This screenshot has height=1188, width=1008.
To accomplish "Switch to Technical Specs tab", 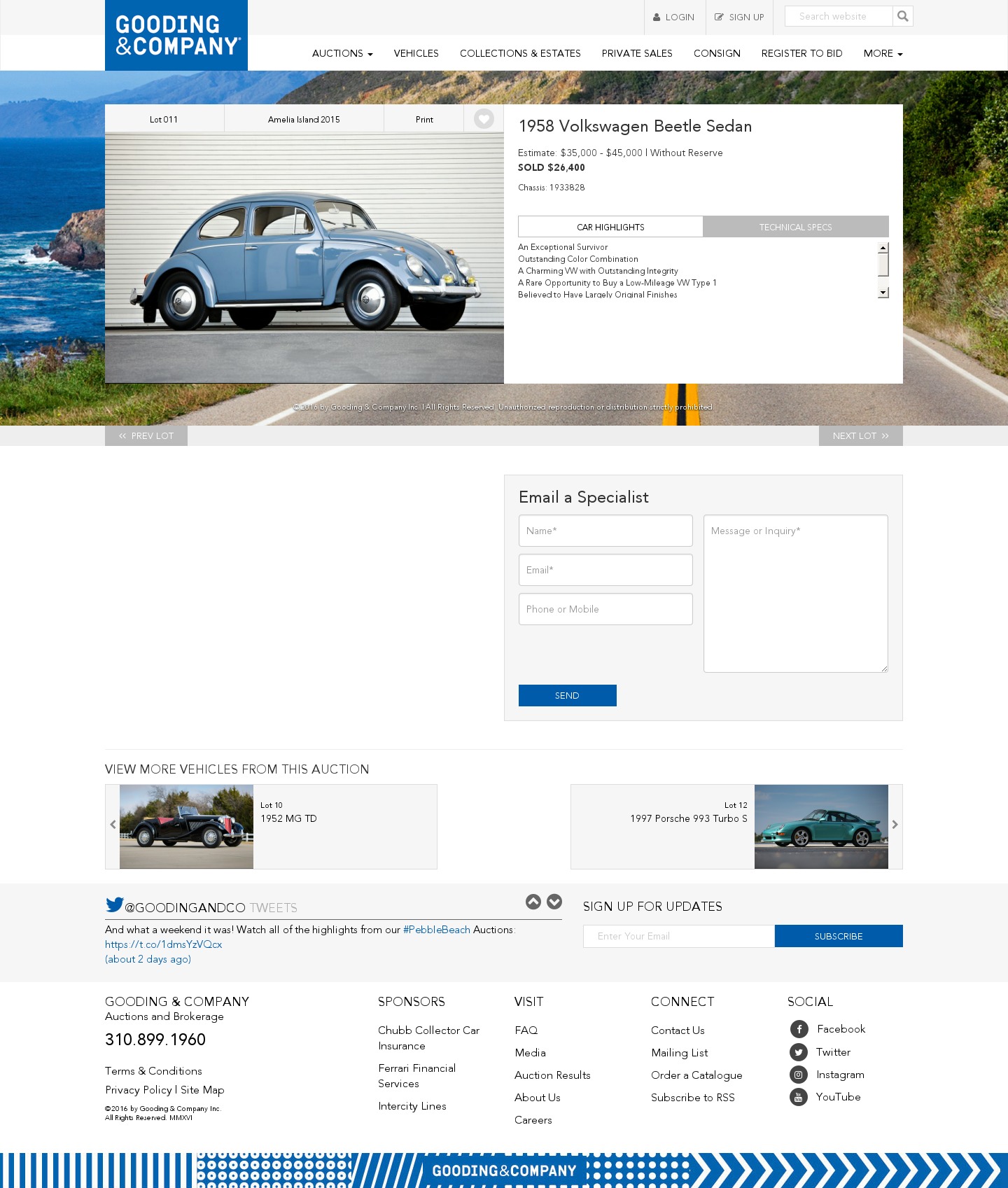I will [796, 227].
